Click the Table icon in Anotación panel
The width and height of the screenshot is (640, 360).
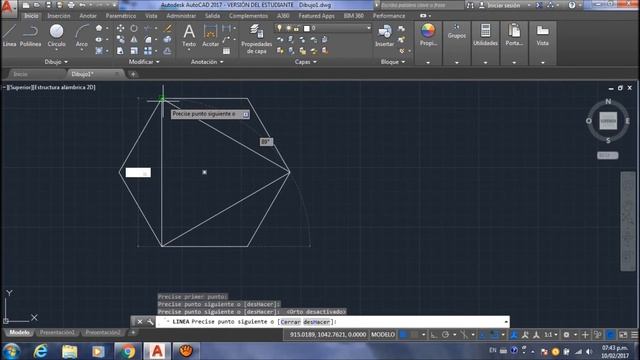pyautogui.click(x=227, y=51)
